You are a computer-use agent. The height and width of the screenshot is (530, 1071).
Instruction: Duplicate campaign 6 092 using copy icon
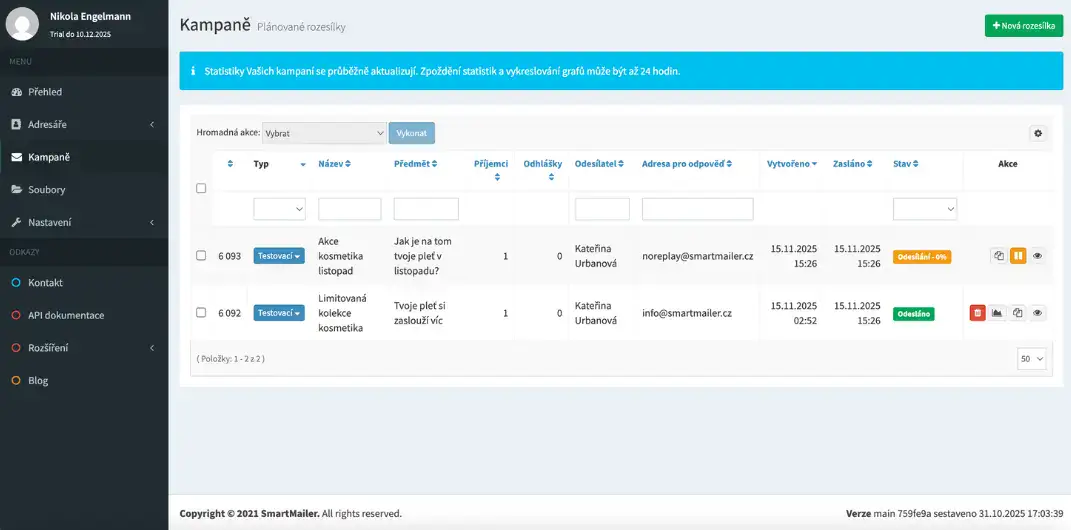[x=1017, y=313]
